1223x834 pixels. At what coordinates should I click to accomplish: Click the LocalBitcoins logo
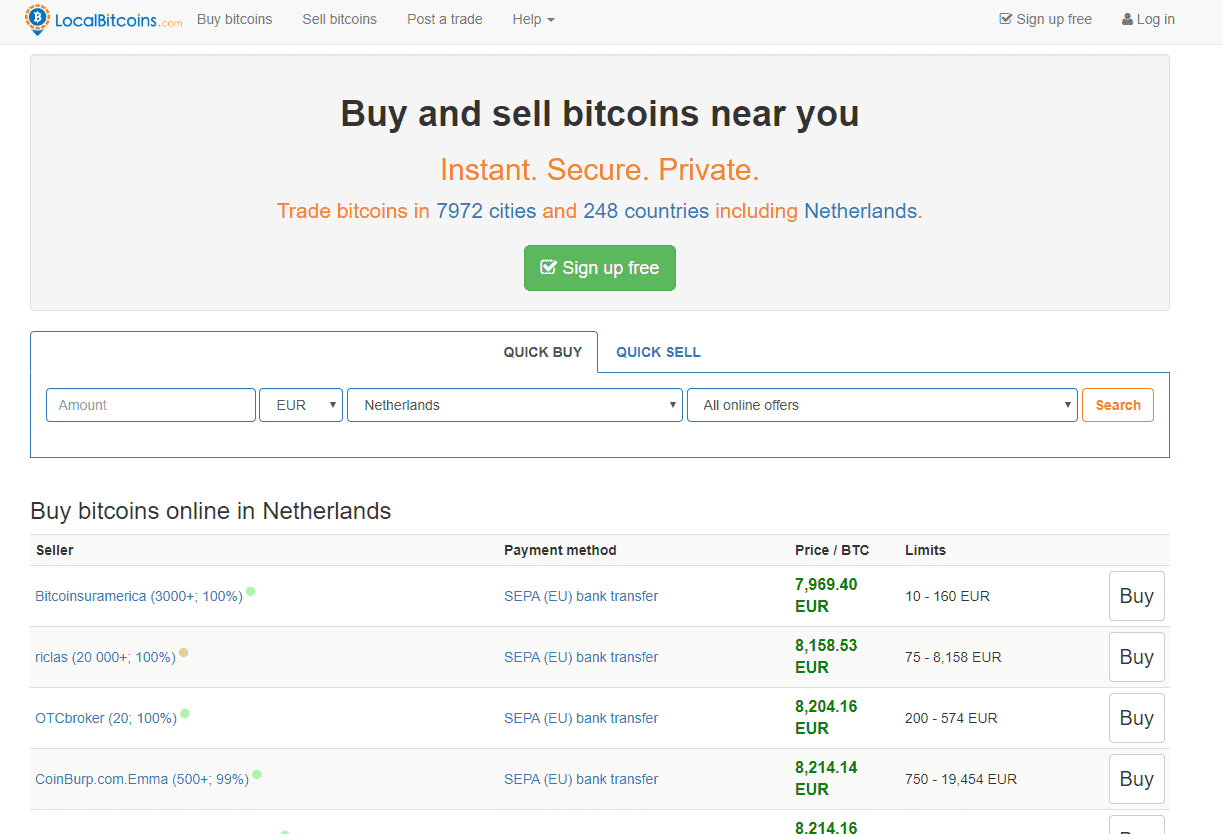104,19
